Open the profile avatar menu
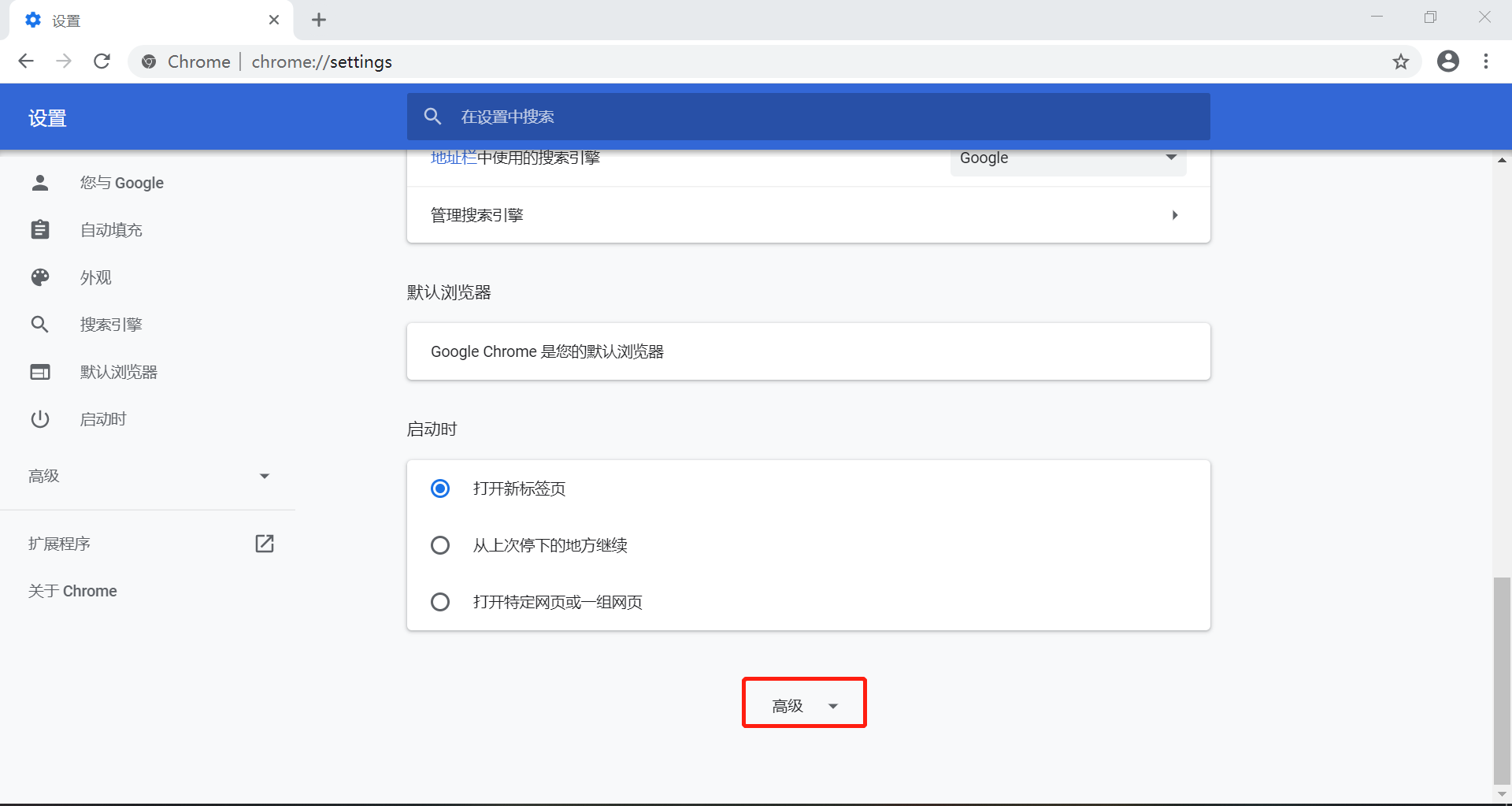 click(x=1447, y=61)
